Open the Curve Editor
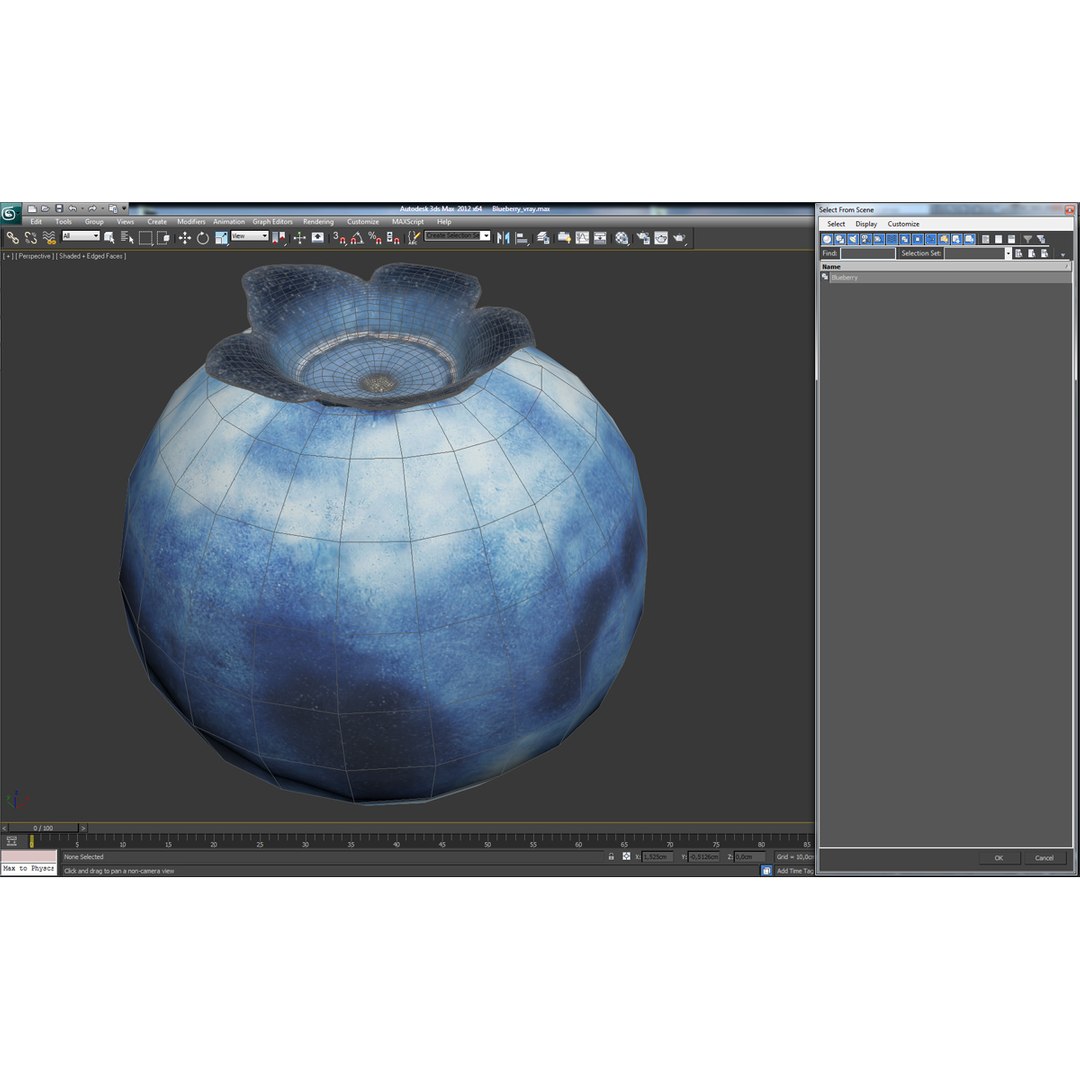The image size is (1080, 1080). (582, 238)
